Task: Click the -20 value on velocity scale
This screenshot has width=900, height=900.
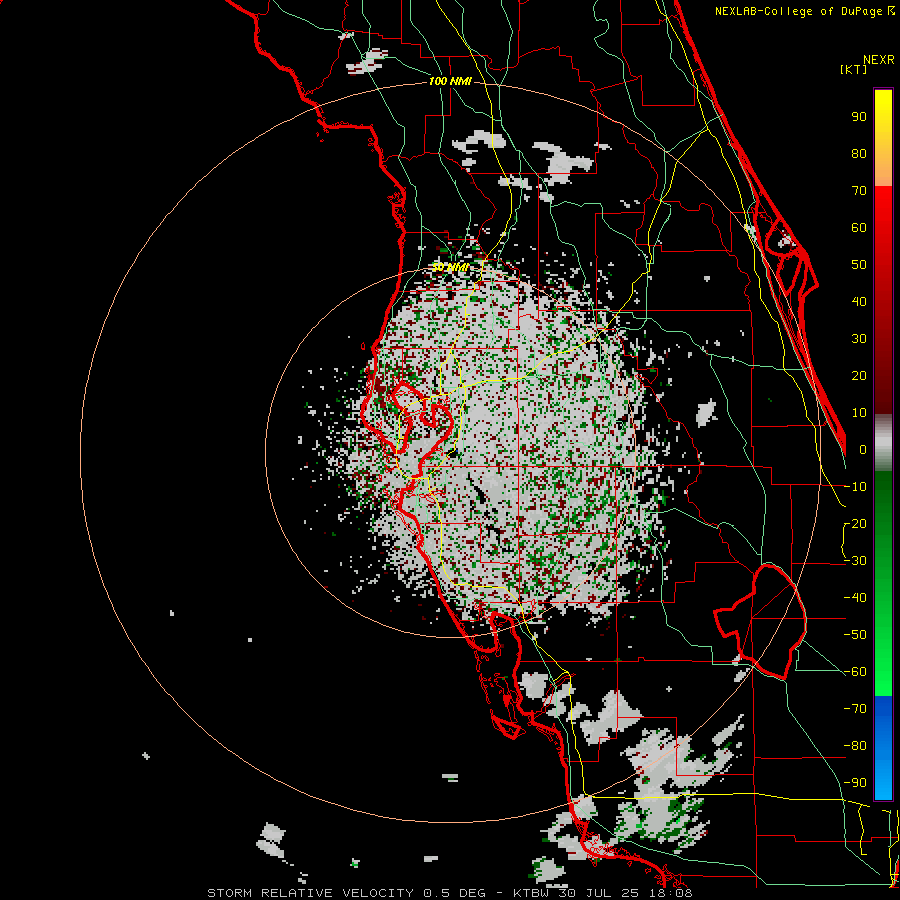Action: click(855, 523)
